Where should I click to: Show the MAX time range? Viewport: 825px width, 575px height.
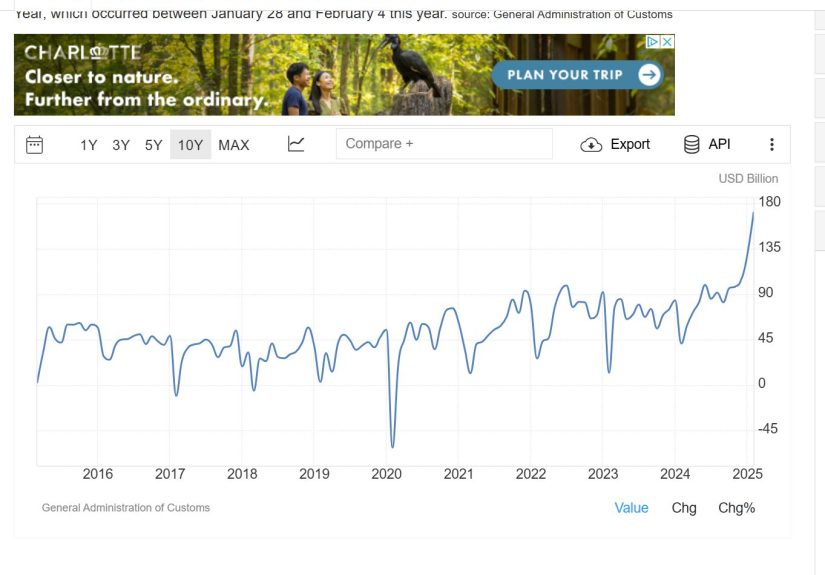234,145
